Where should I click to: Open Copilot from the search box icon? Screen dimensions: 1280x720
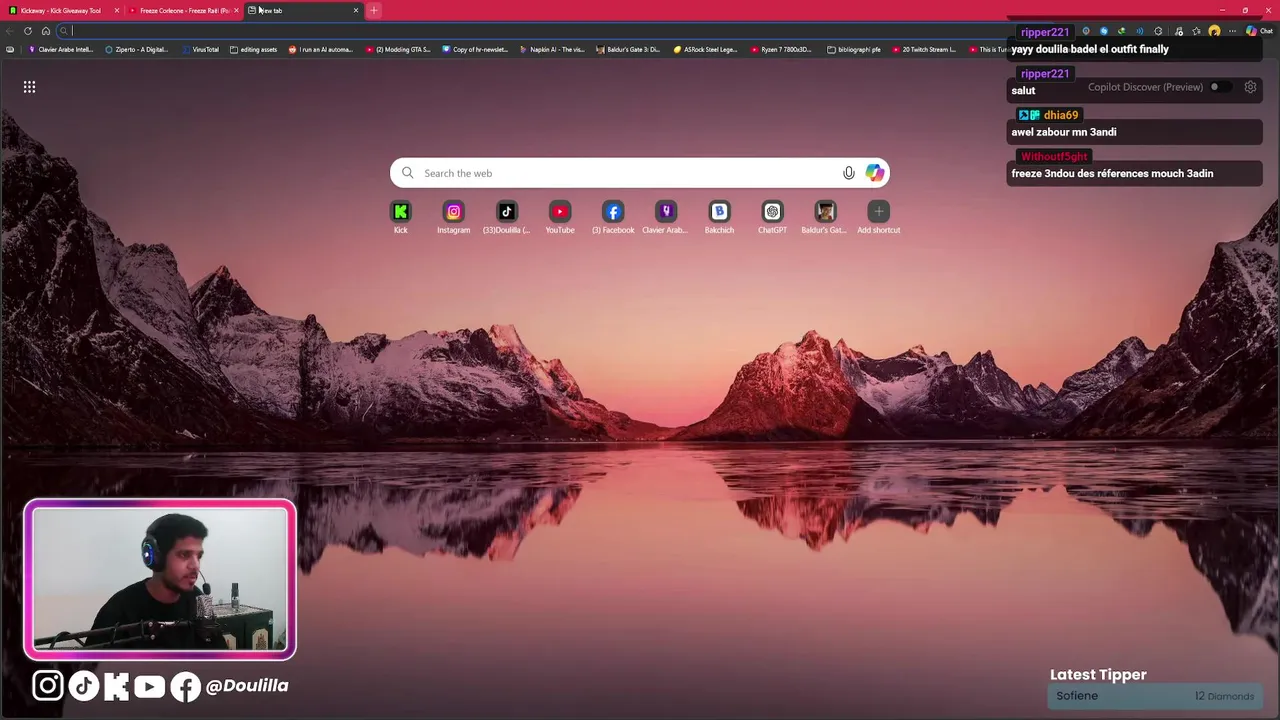pyautogui.click(x=875, y=173)
